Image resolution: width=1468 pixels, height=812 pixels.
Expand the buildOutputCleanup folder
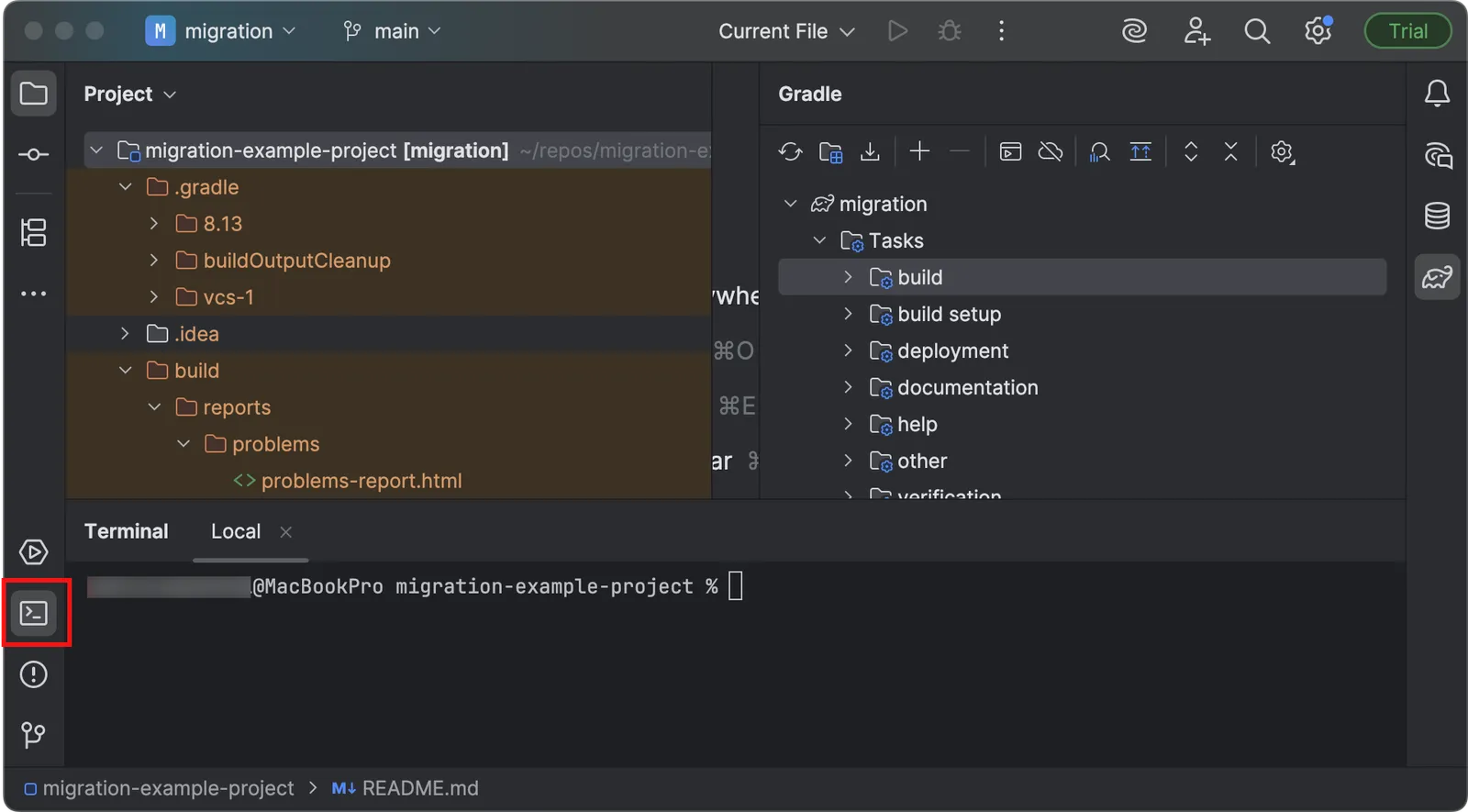pyautogui.click(x=154, y=260)
